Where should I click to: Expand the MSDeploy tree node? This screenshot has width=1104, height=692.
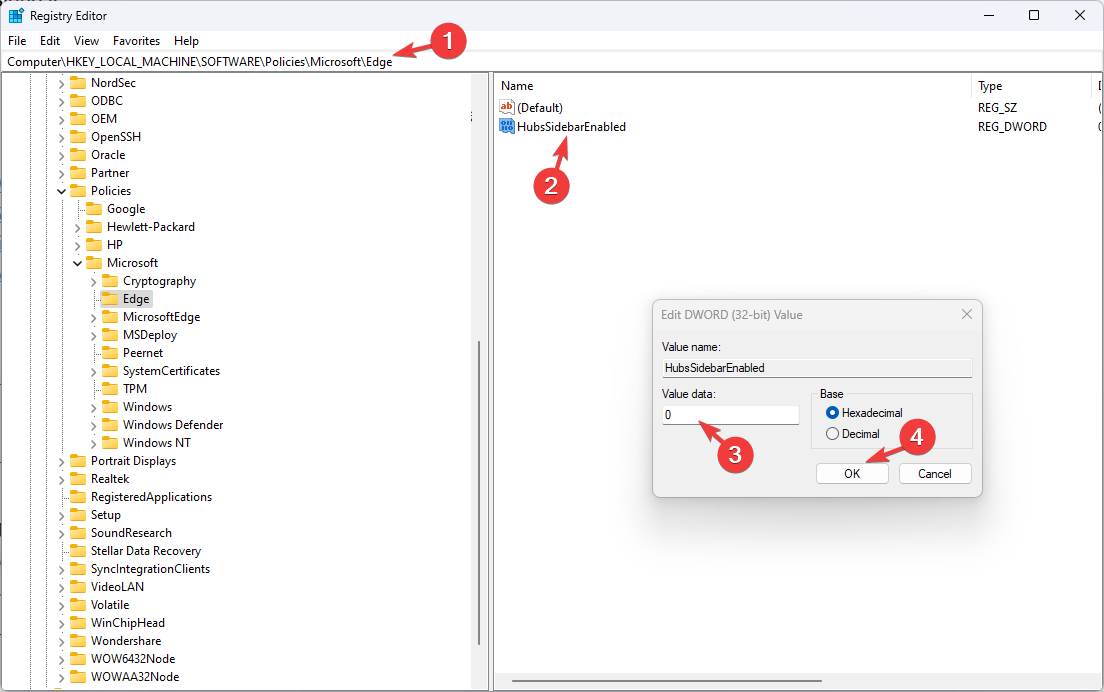[x=94, y=336]
